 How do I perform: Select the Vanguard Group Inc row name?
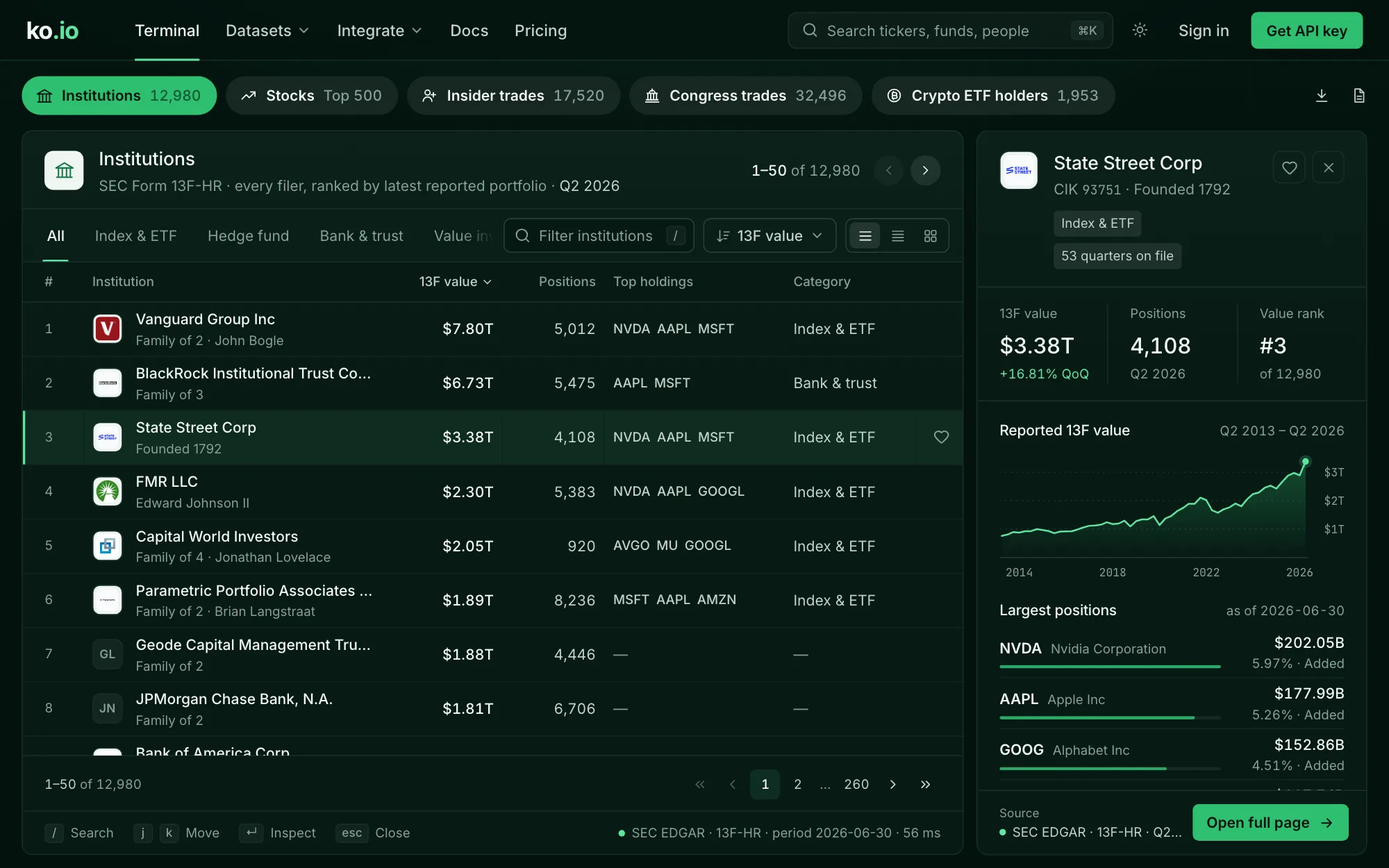(x=206, y=319)
